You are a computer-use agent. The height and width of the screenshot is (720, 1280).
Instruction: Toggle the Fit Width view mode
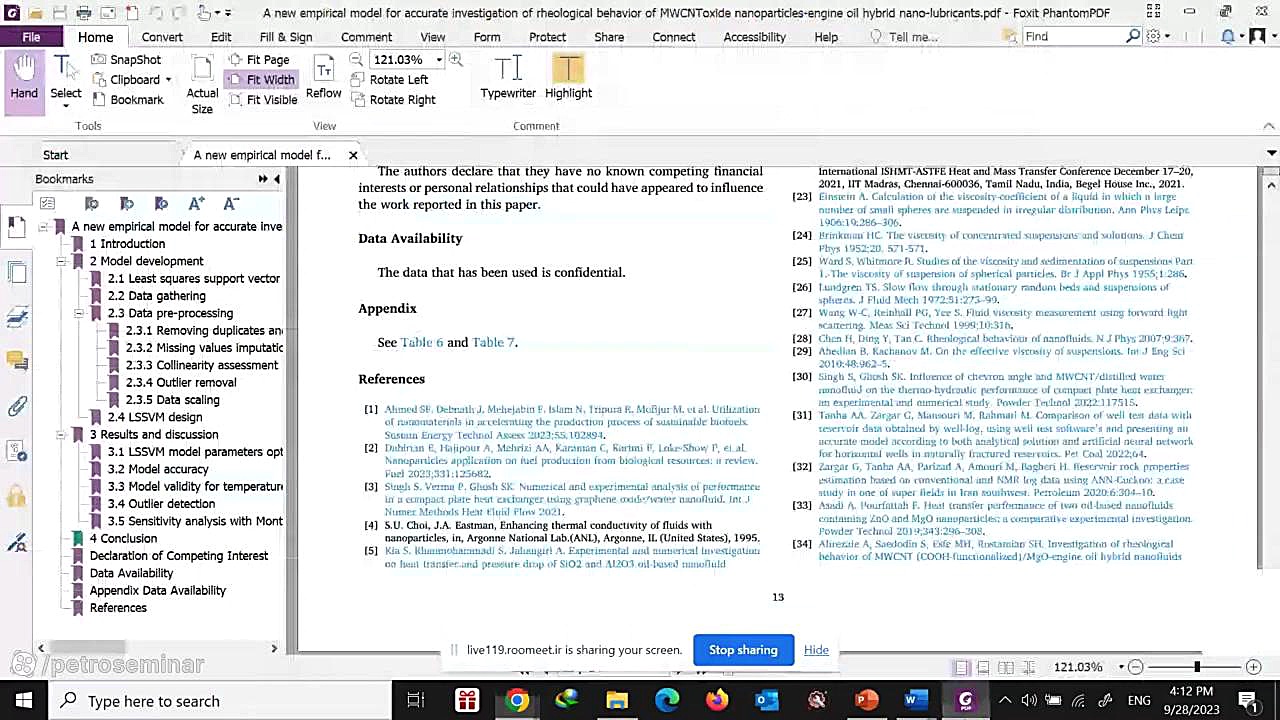tap(261, 80)
